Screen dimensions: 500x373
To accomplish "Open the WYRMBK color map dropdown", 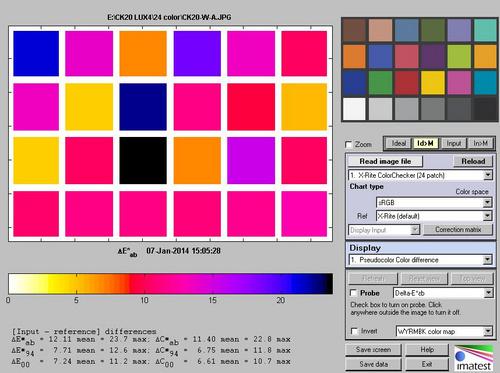I will coord(444,331).
